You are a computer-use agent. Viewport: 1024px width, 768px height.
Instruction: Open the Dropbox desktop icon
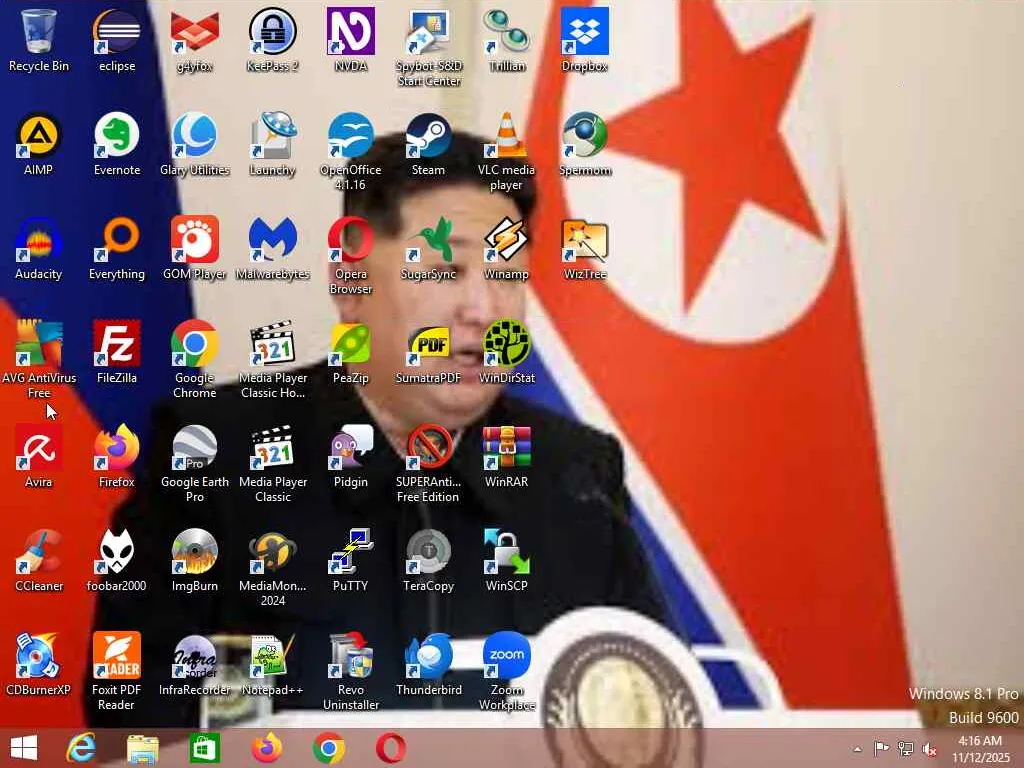tap(584, 40)
